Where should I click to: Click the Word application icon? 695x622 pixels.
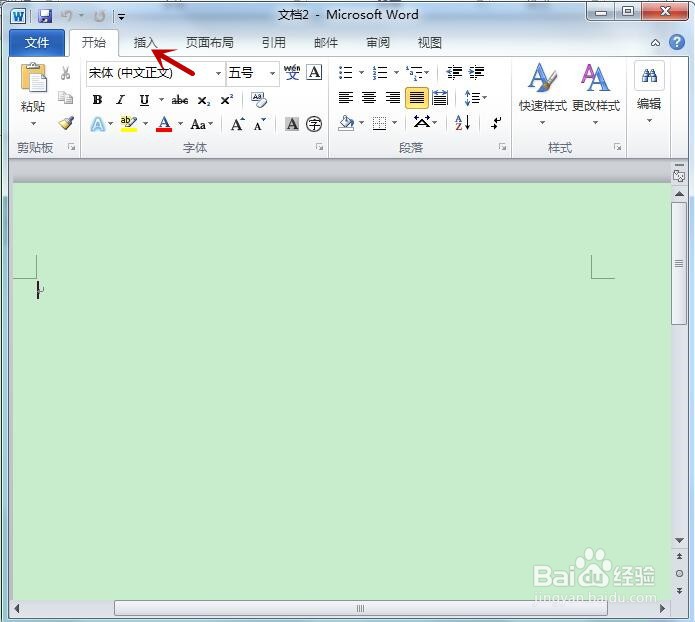18,16
